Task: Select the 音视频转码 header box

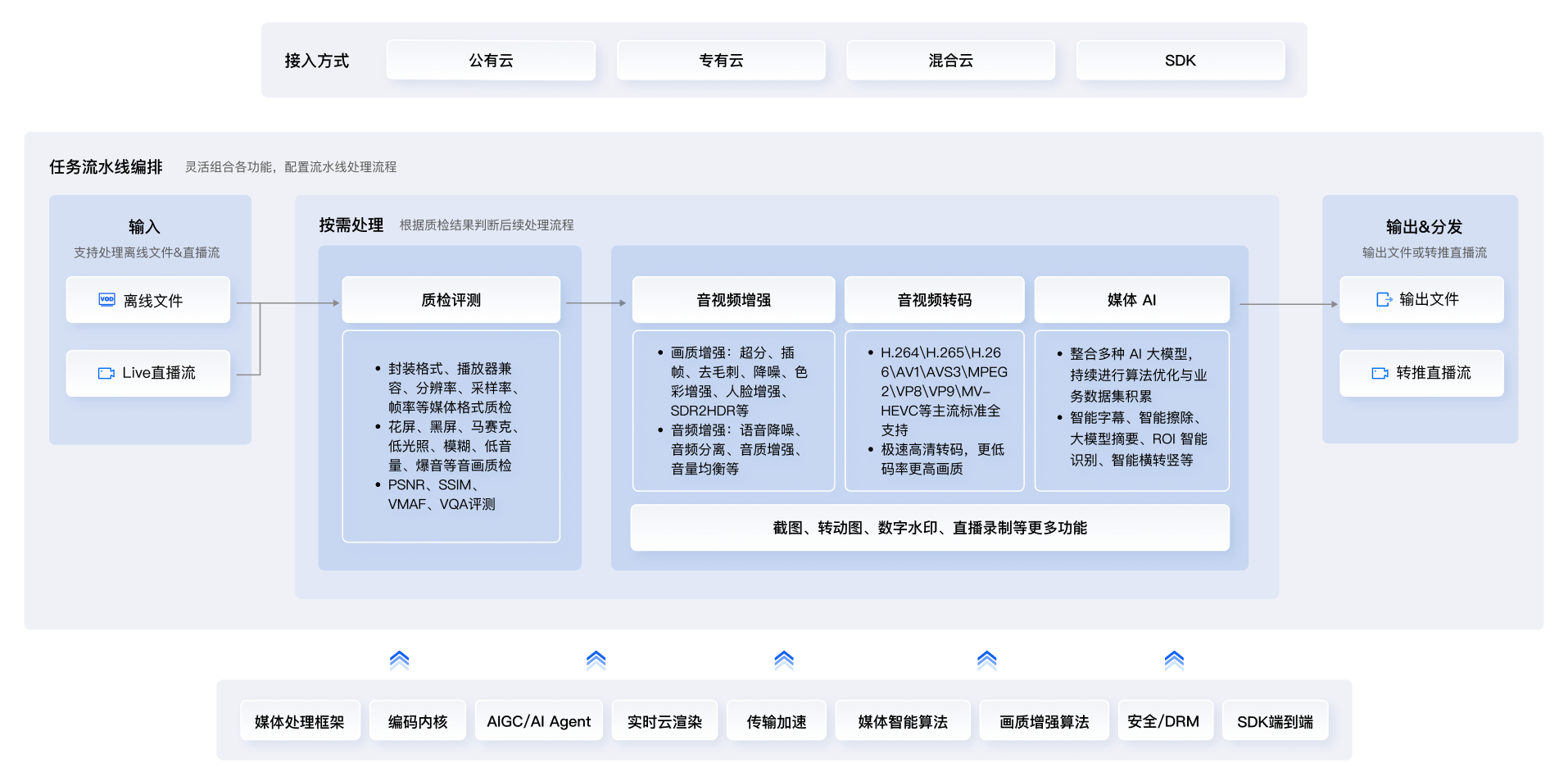Action: 934,300
